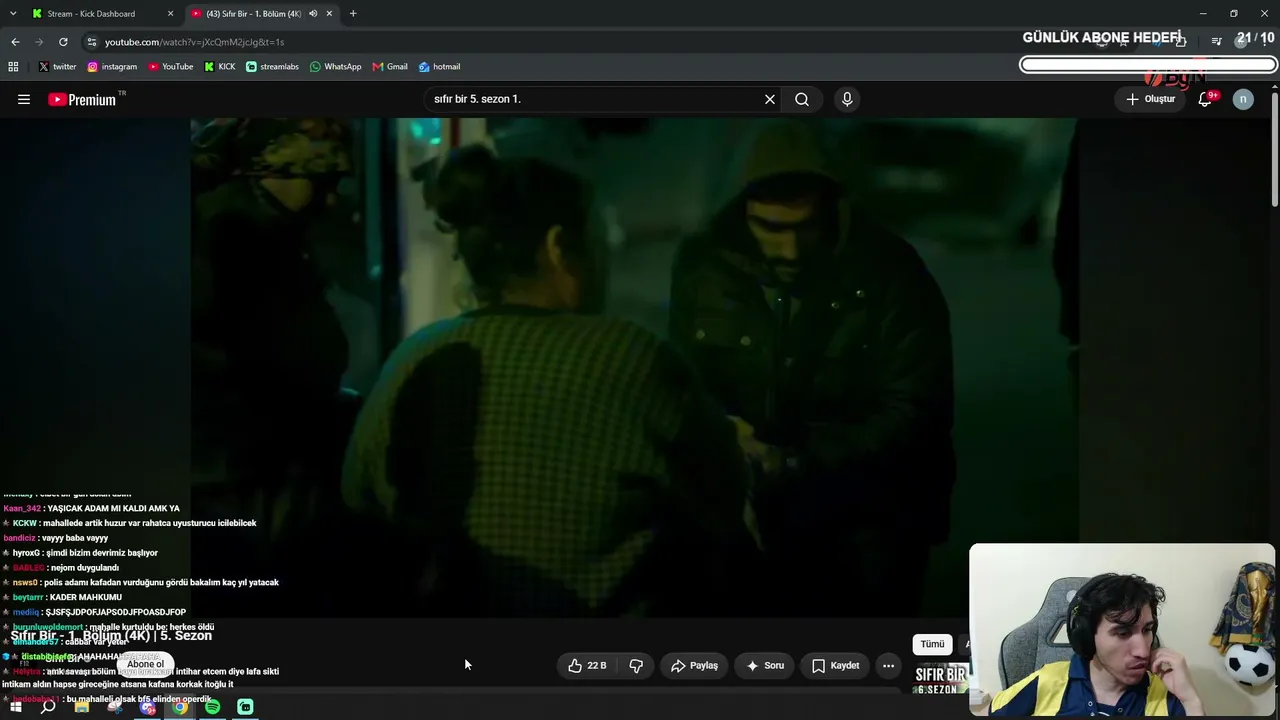The image size is (1280, 720).
Task: View site information for youtube.com
Action: click(92, 42)
